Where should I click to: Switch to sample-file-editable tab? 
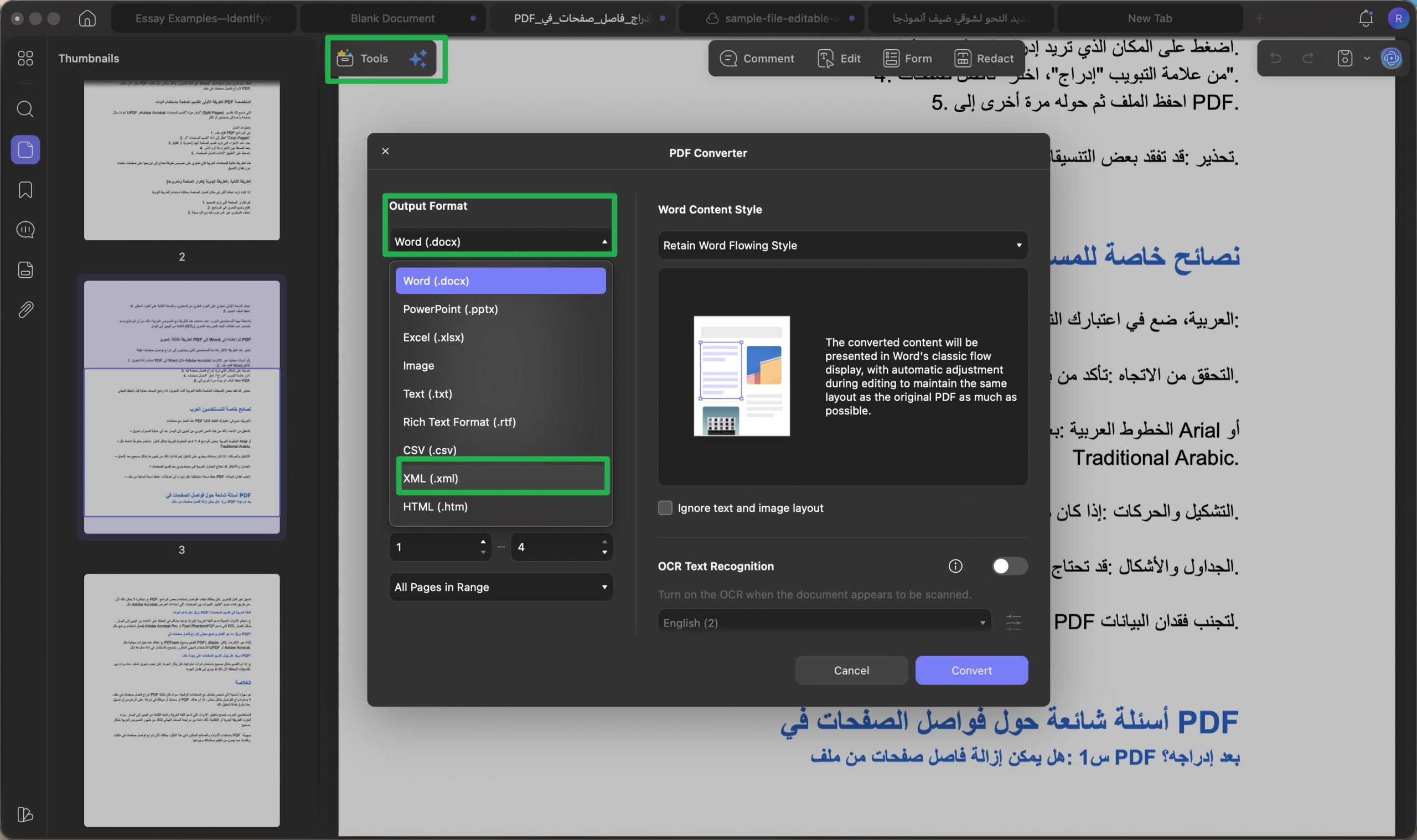coord(772,18)
